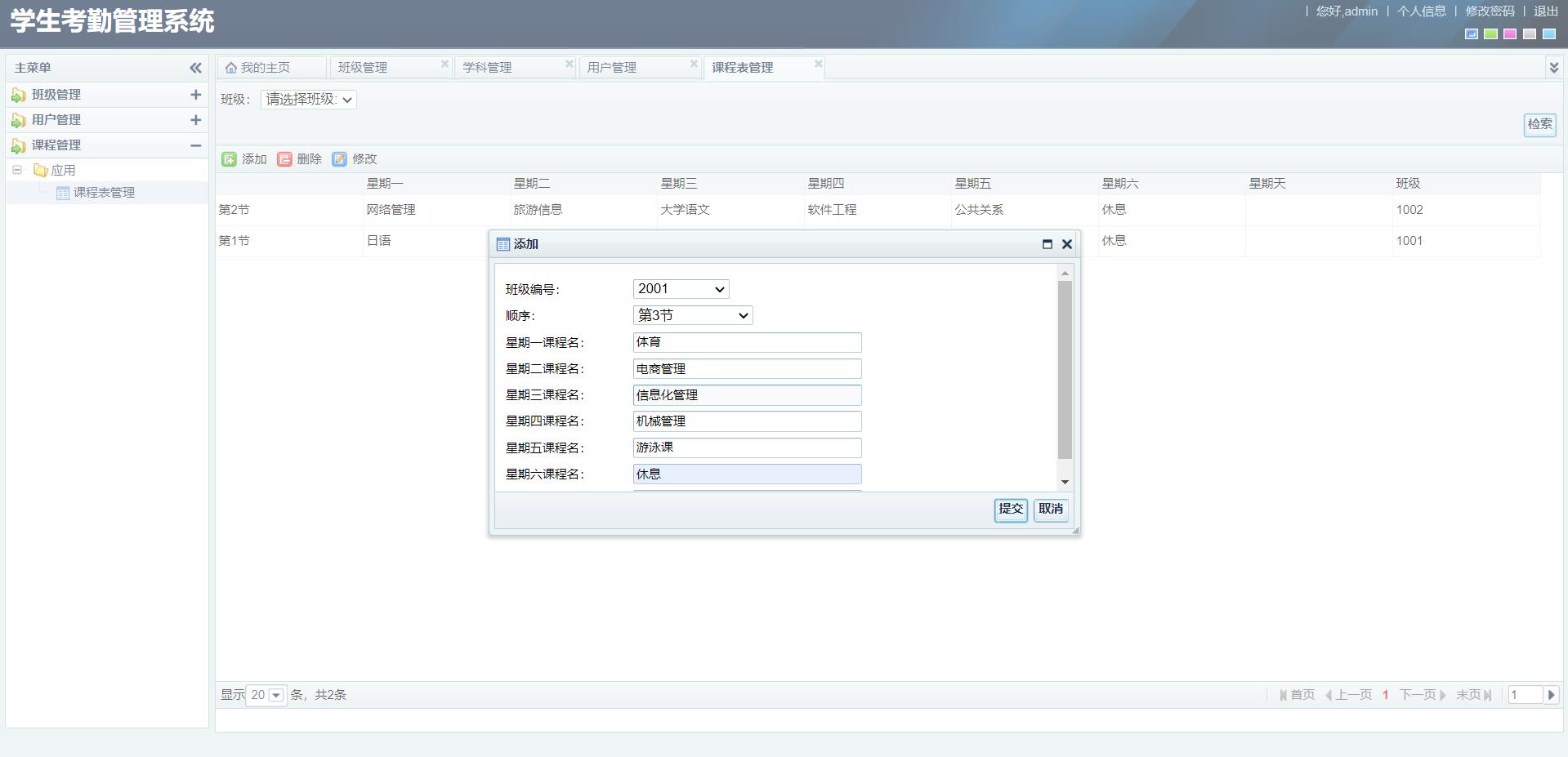Open the tab list dropdown arrow
1568x757 pixels.
point(1553,68)
